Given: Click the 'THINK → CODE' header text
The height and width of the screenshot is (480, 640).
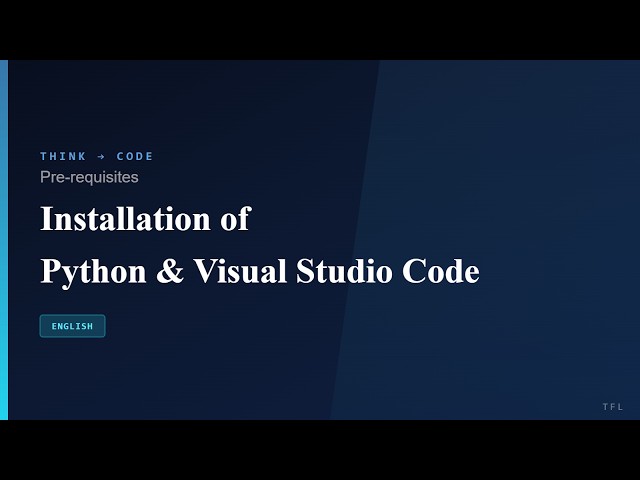Looking at the screenshot, I should point(97,156).
